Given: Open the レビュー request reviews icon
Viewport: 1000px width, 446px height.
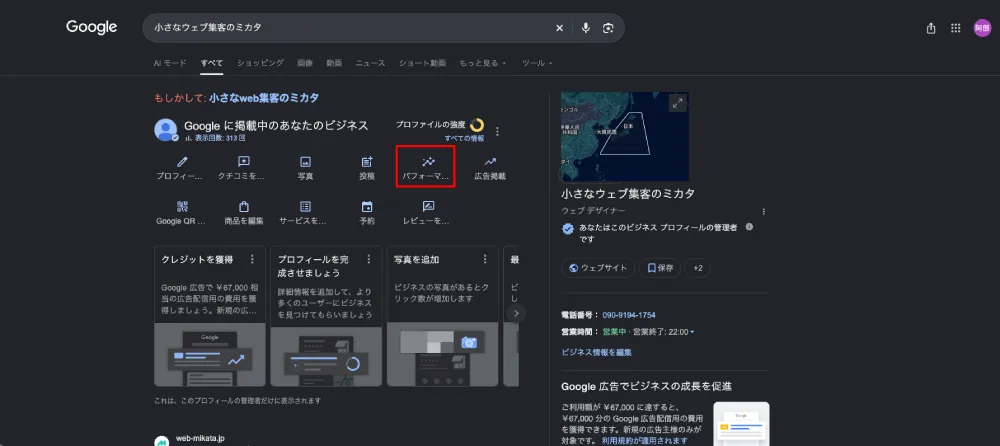Looking at the screenshot, I should (x=429, y=207).
